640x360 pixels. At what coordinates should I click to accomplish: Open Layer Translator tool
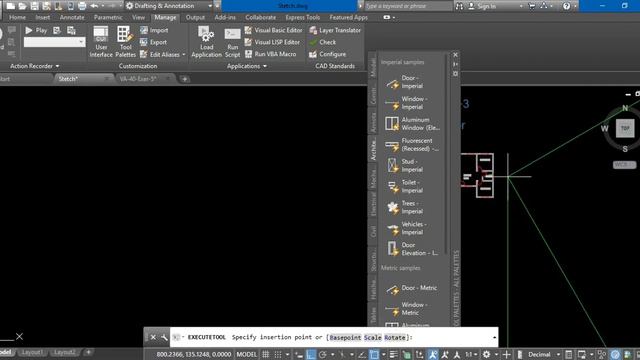[335, 30]
